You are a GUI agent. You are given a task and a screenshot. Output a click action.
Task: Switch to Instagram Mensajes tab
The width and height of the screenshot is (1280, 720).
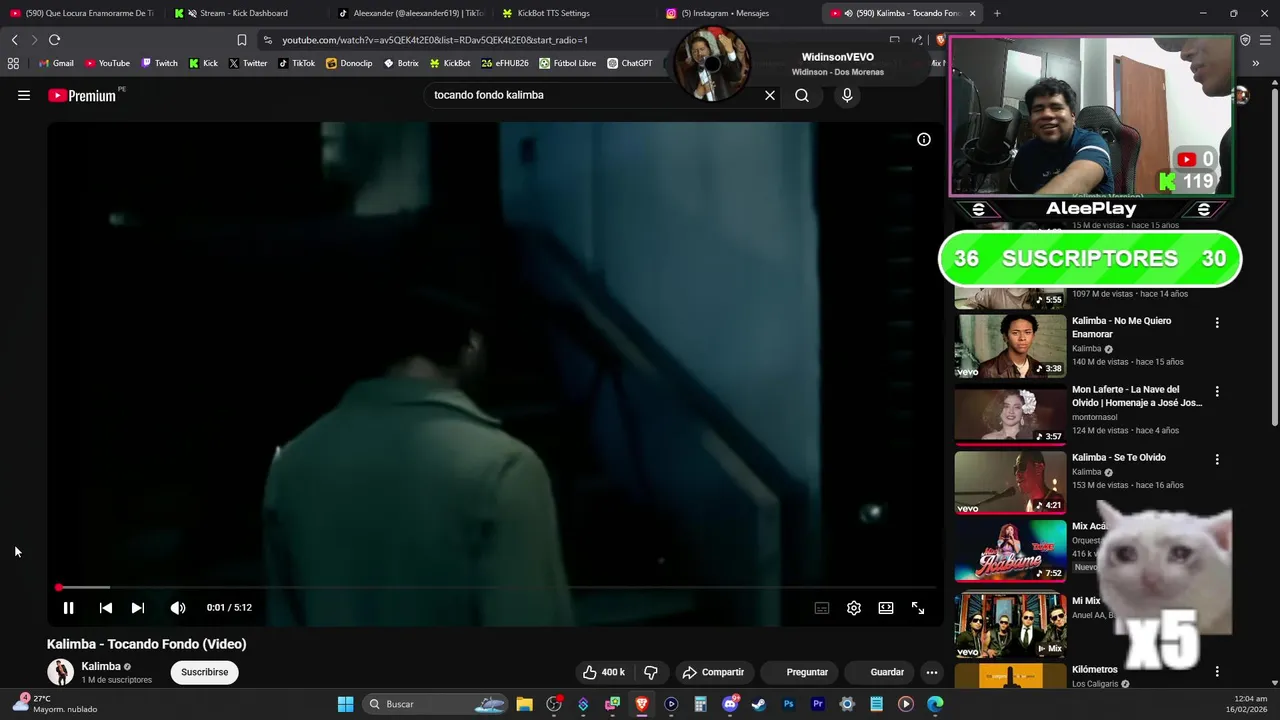click(725, 13)
